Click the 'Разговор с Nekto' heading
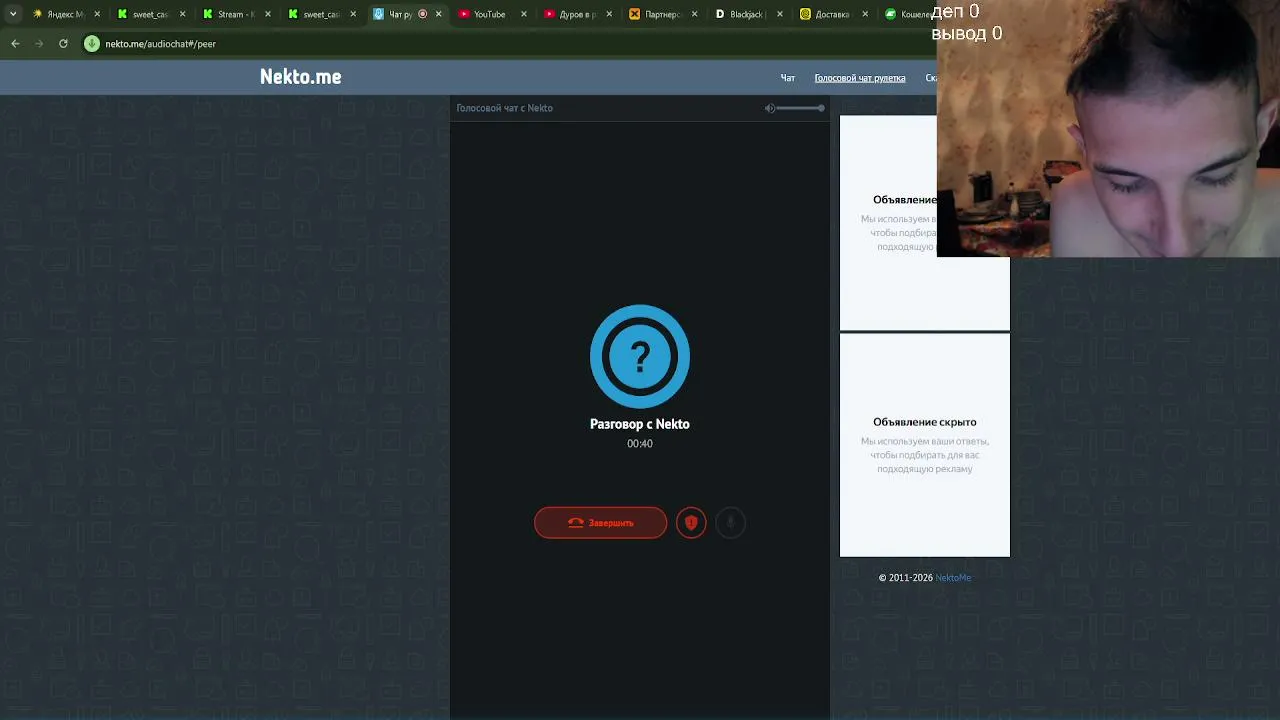1280x720 pixels. [640, 424]
